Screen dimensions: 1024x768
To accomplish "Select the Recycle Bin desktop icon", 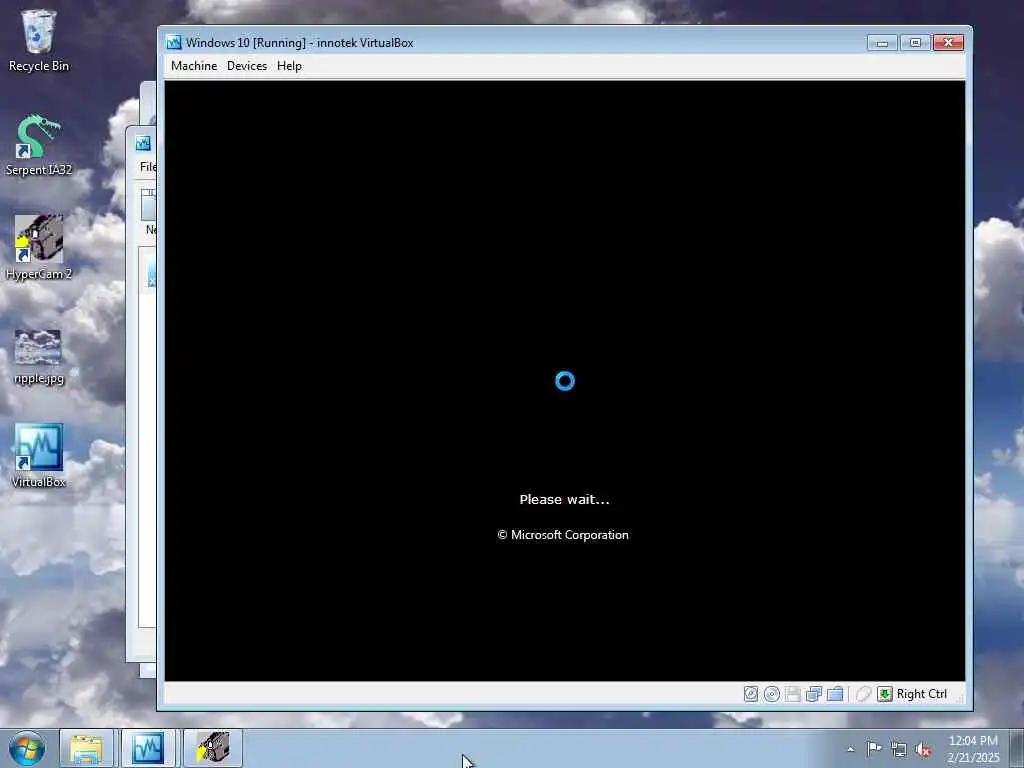I will [39, 40].
